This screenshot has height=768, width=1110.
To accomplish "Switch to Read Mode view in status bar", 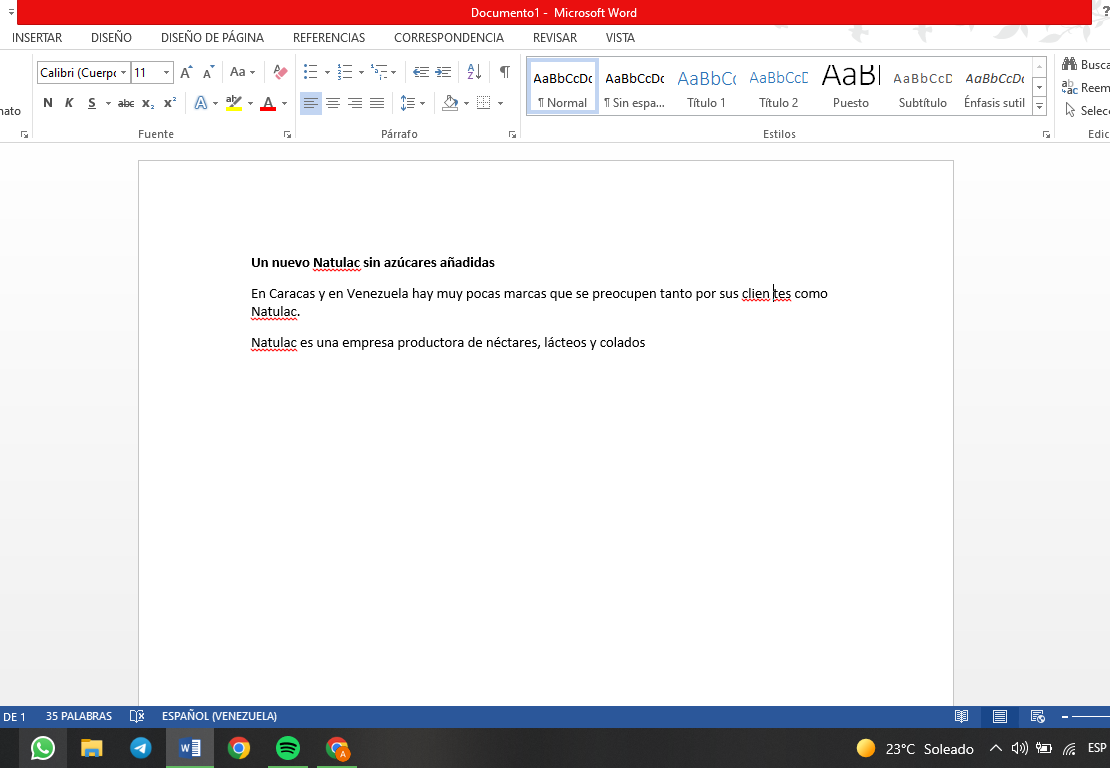I will click(961, 716).
